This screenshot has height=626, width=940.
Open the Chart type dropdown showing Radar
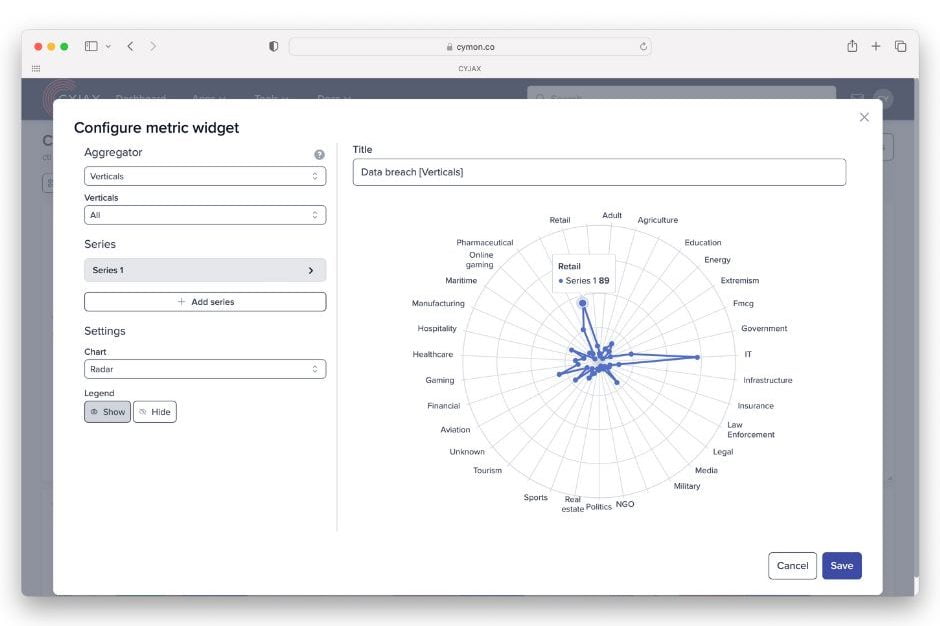[x=205, y=369]
